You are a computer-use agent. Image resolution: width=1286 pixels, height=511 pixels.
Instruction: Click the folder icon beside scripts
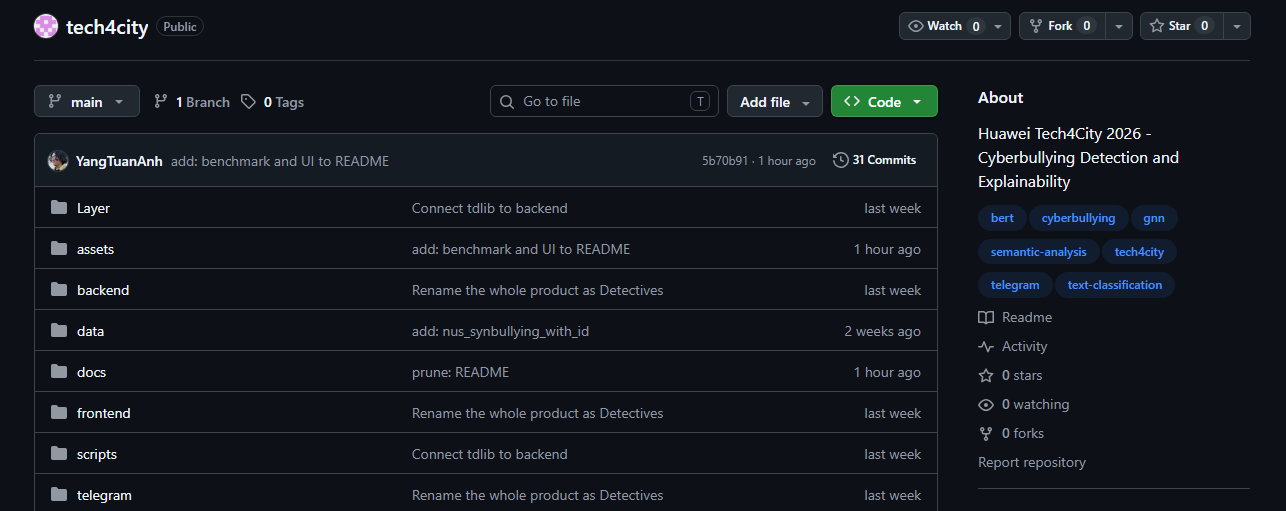point(59,454)
